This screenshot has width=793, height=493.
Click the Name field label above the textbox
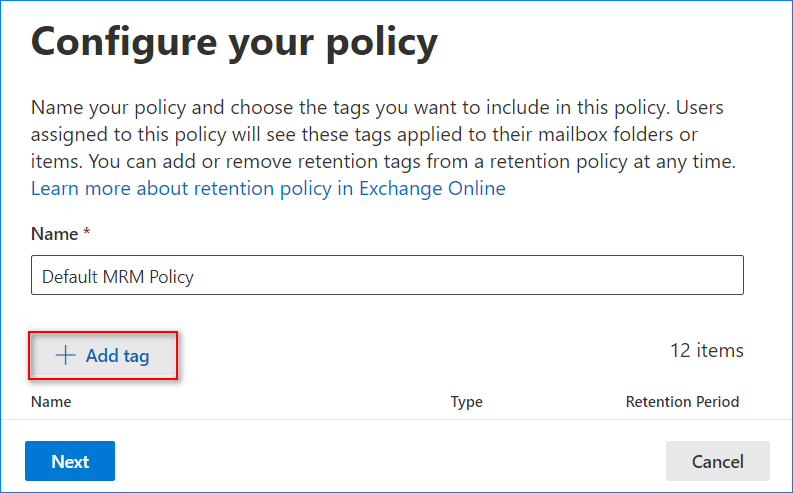click(54, 234)
